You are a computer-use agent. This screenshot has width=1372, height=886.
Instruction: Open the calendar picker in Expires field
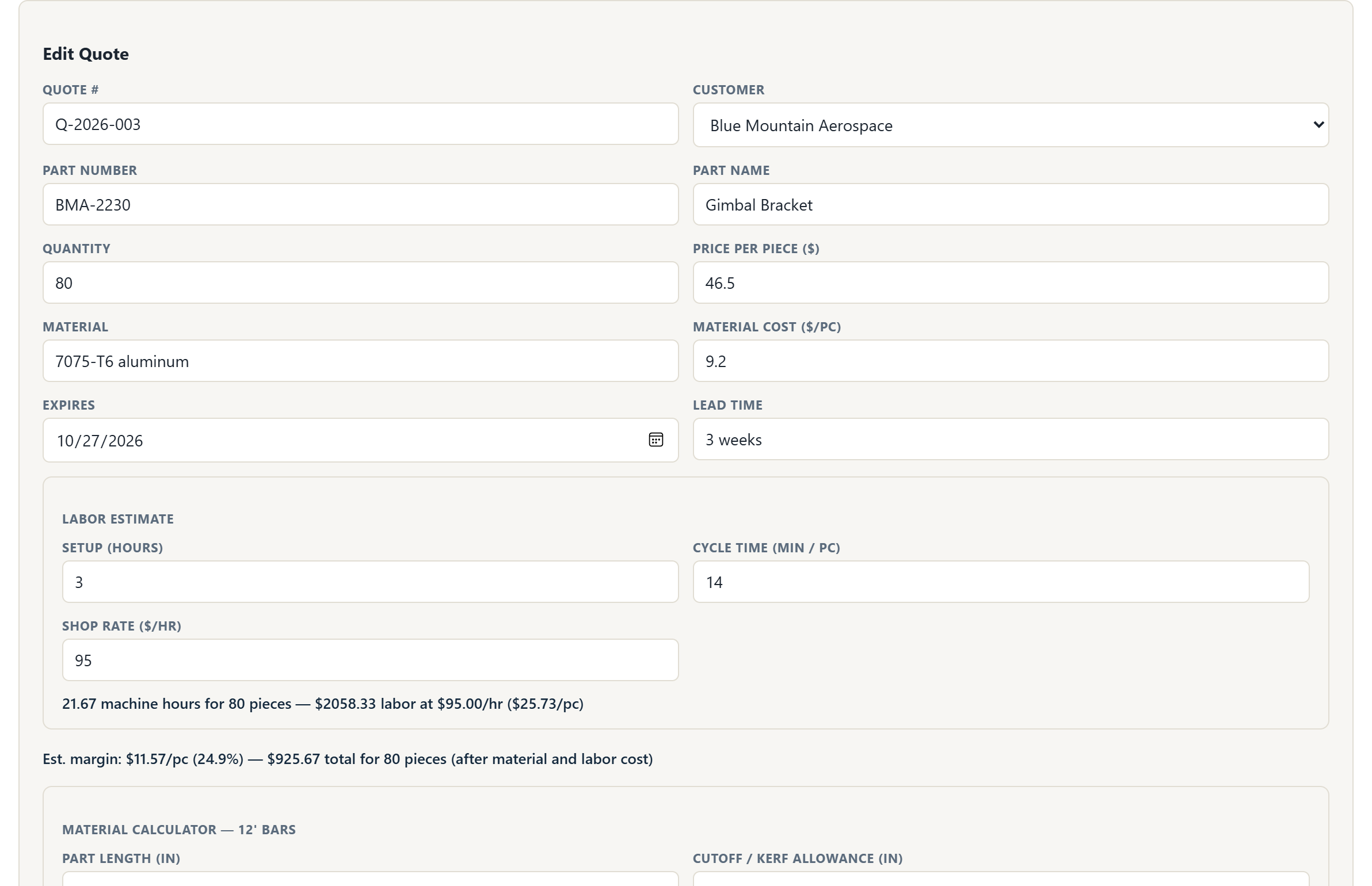(655, 440)
